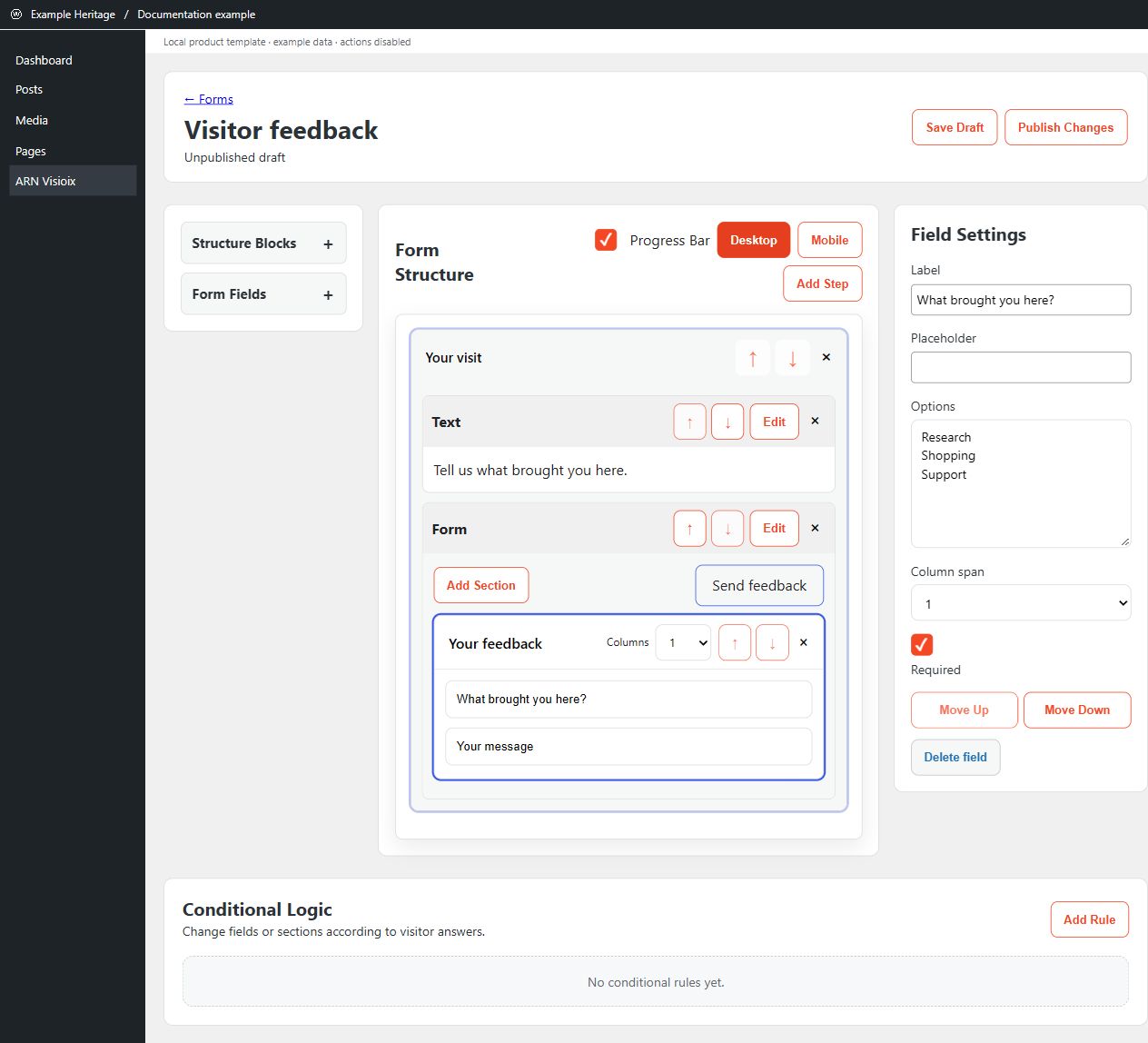The width and height of the screenshot is (1148, 1043).
Task: Click Add Section in the Form block
Action: tap(481, 585)
